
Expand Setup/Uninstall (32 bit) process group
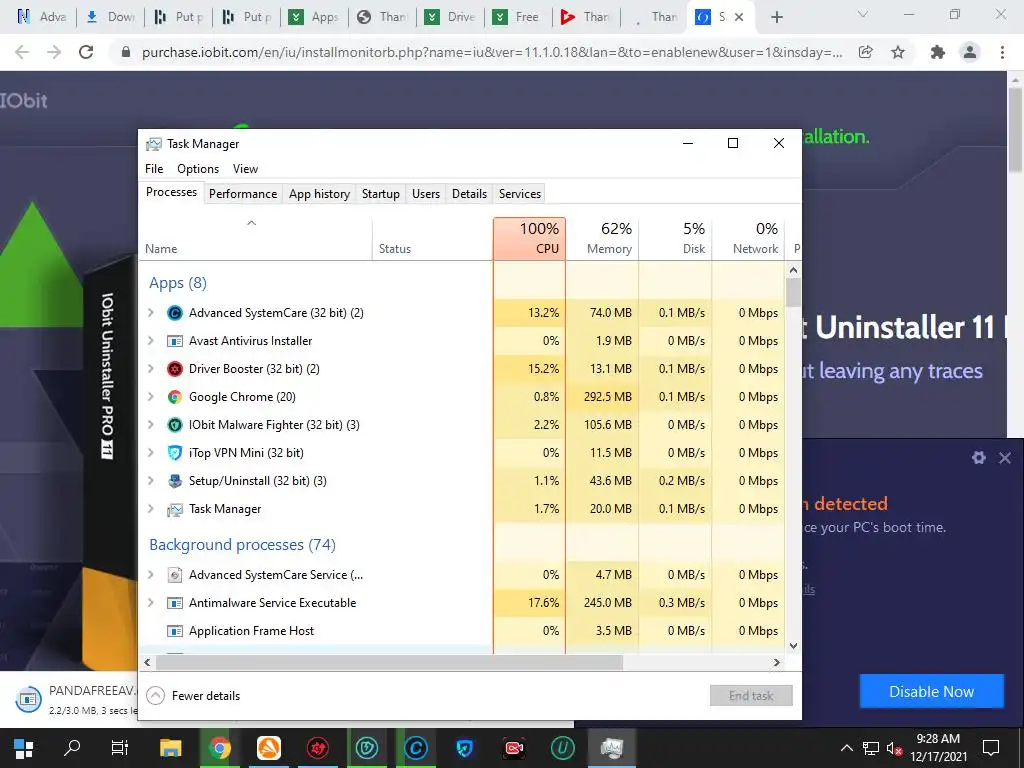[151, 481]
